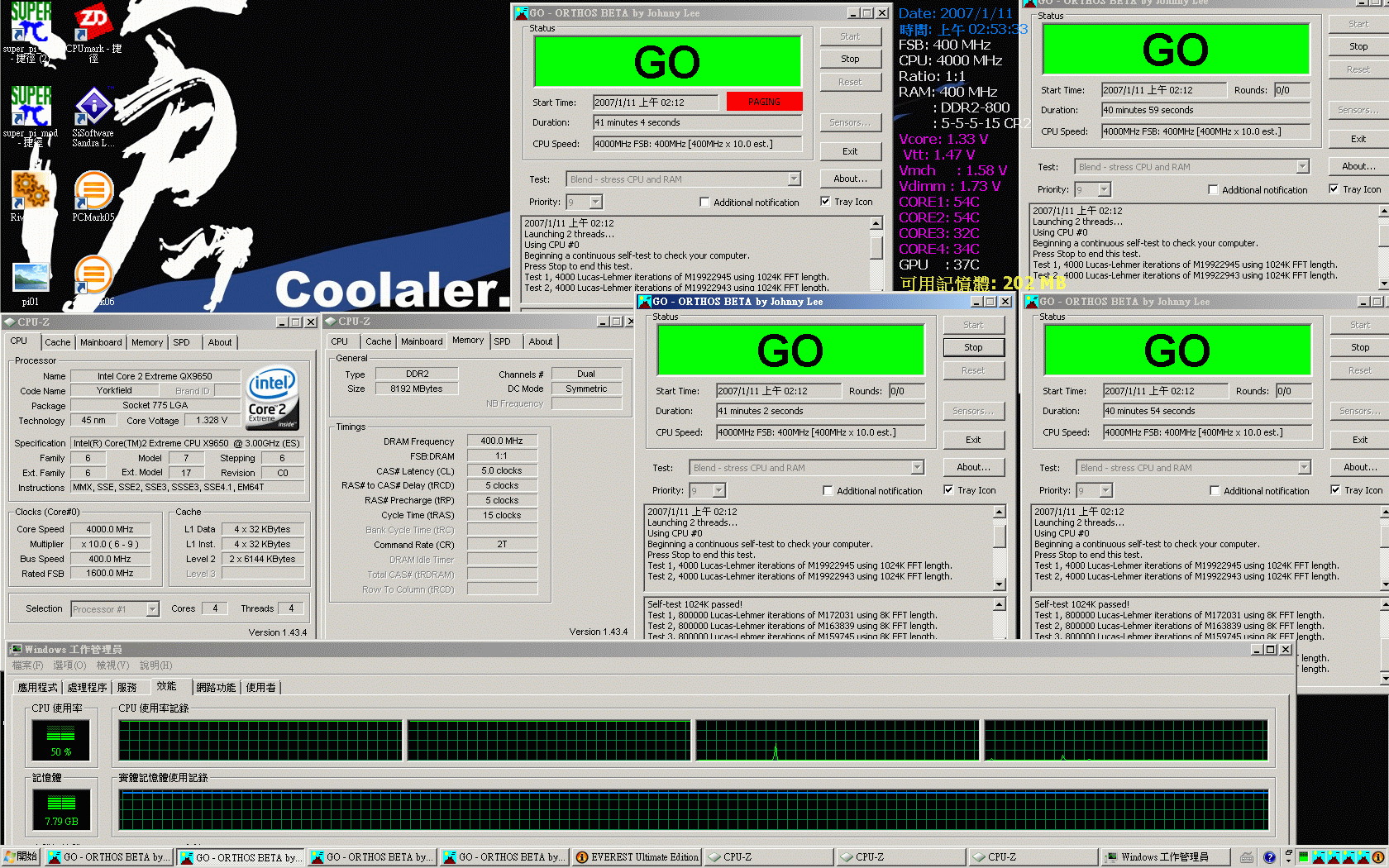Open Processor #1 selection dropdown in CPU-Z
This screenshot has width=1389, height=868.
[x=152, y=609]
